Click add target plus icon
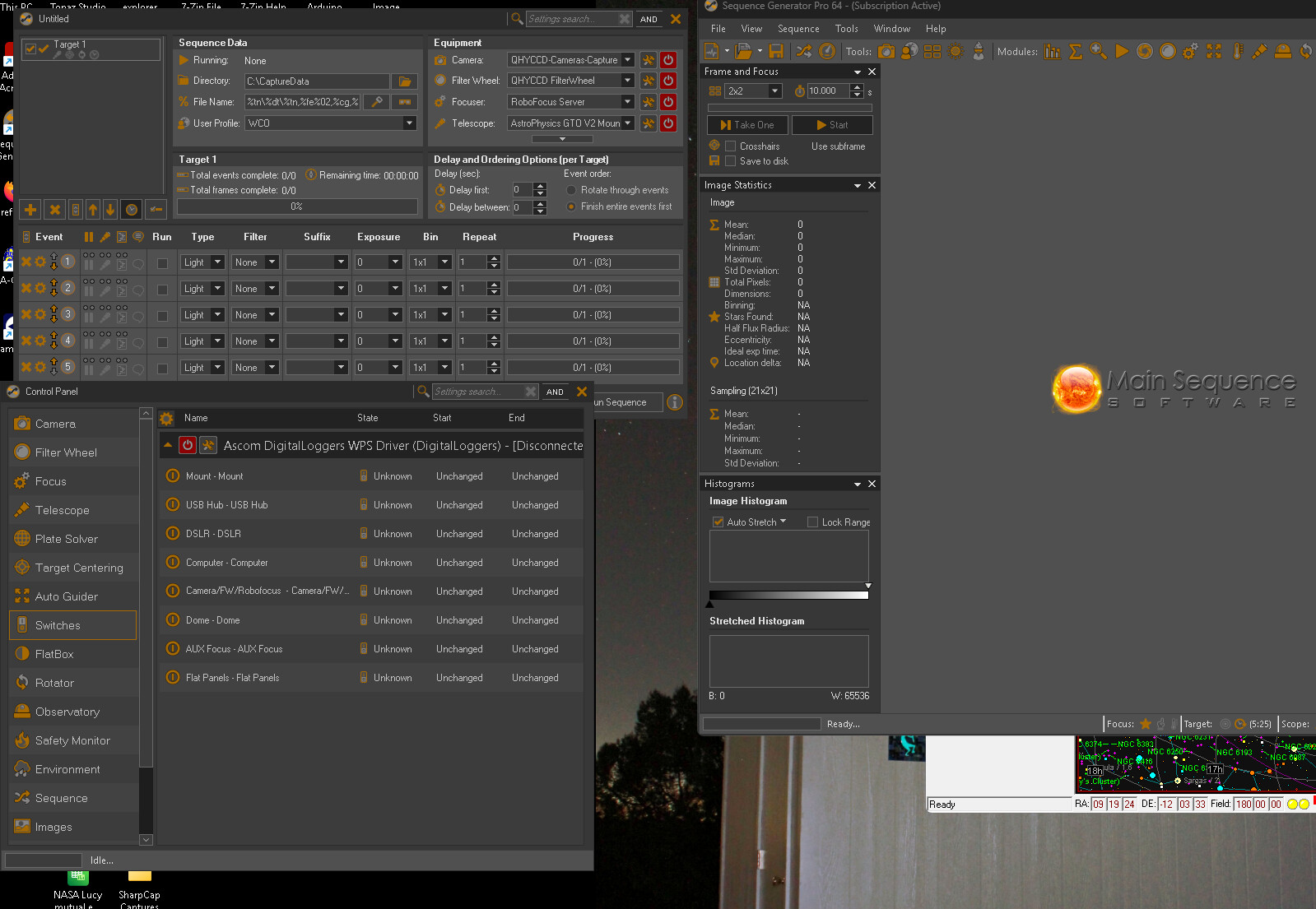This screenshot has height=909, width=1316. tap(30, 210)
